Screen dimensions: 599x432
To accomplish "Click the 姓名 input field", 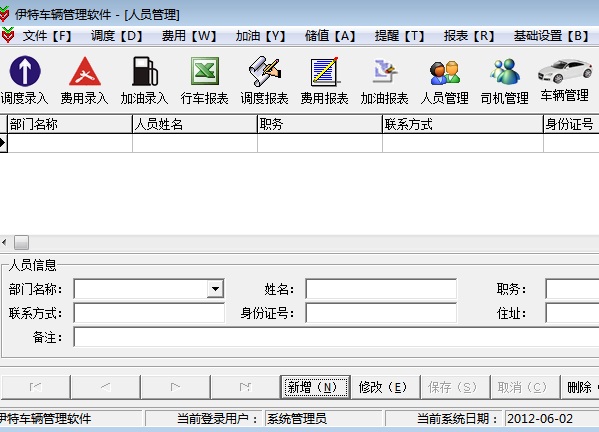I will click(381, 289).
